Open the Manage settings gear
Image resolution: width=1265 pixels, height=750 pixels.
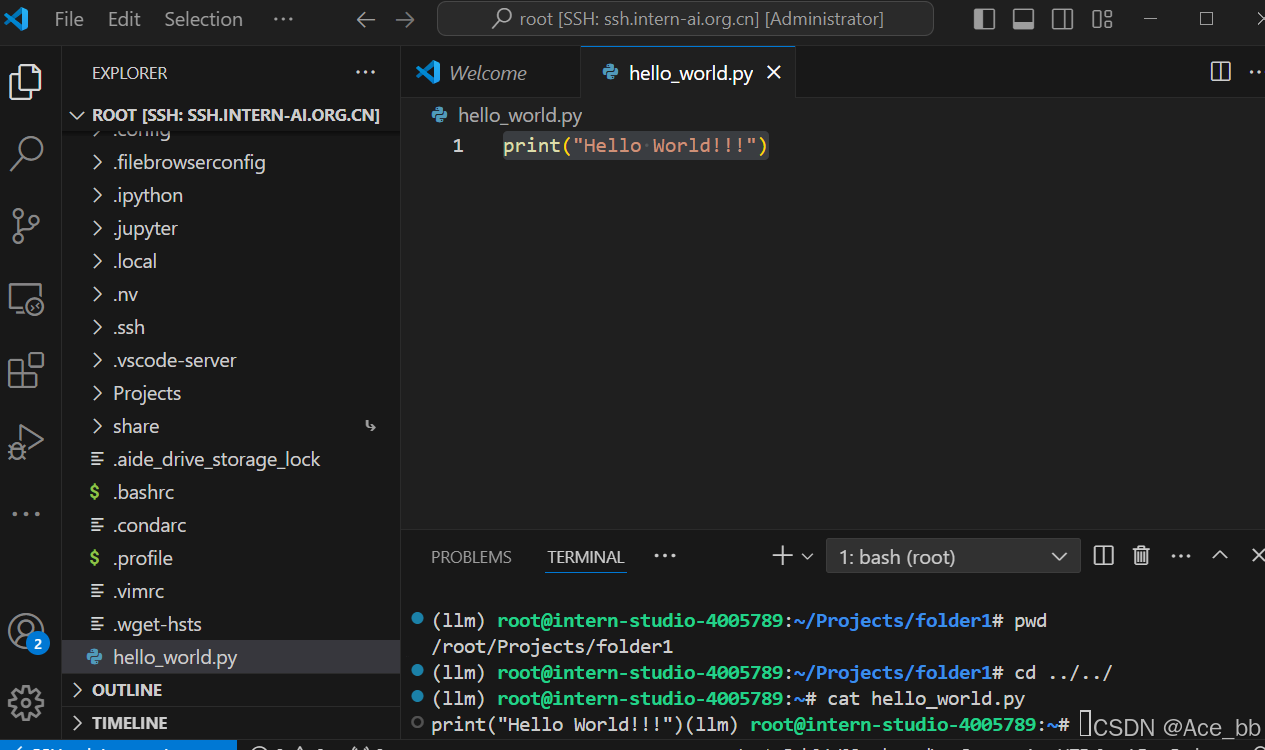click(26, 701)
